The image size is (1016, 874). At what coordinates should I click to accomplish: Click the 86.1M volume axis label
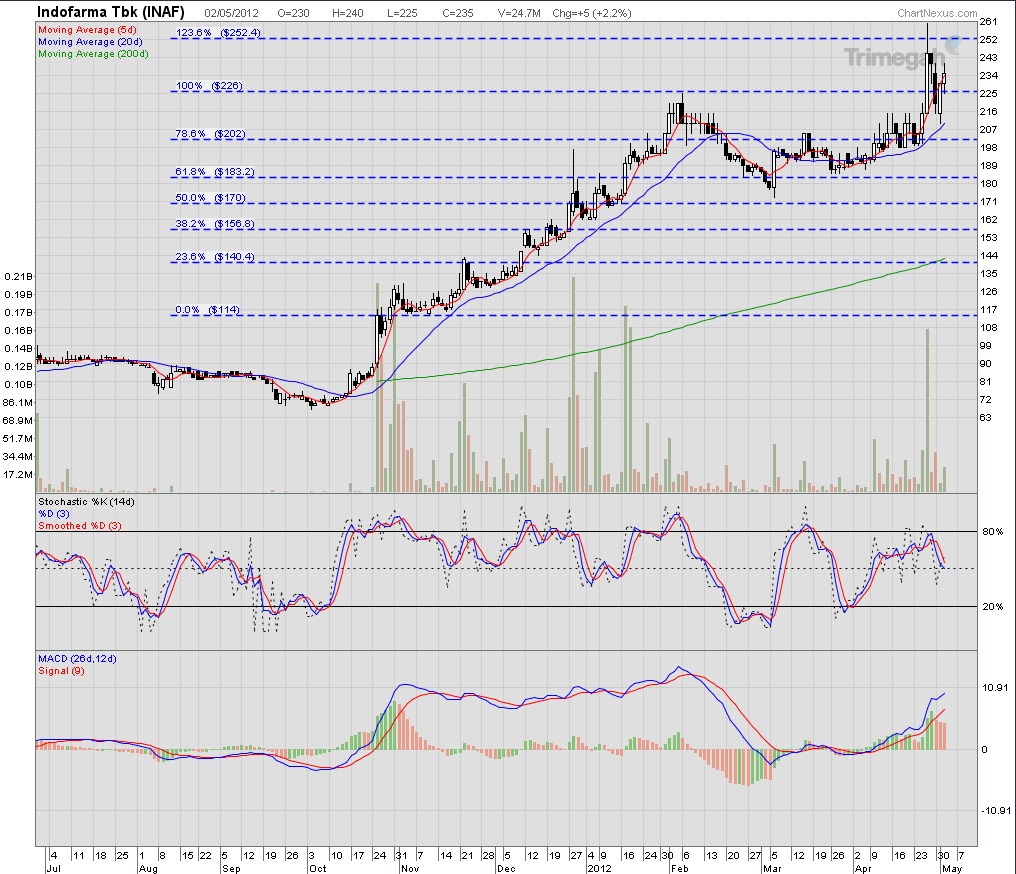18,402
